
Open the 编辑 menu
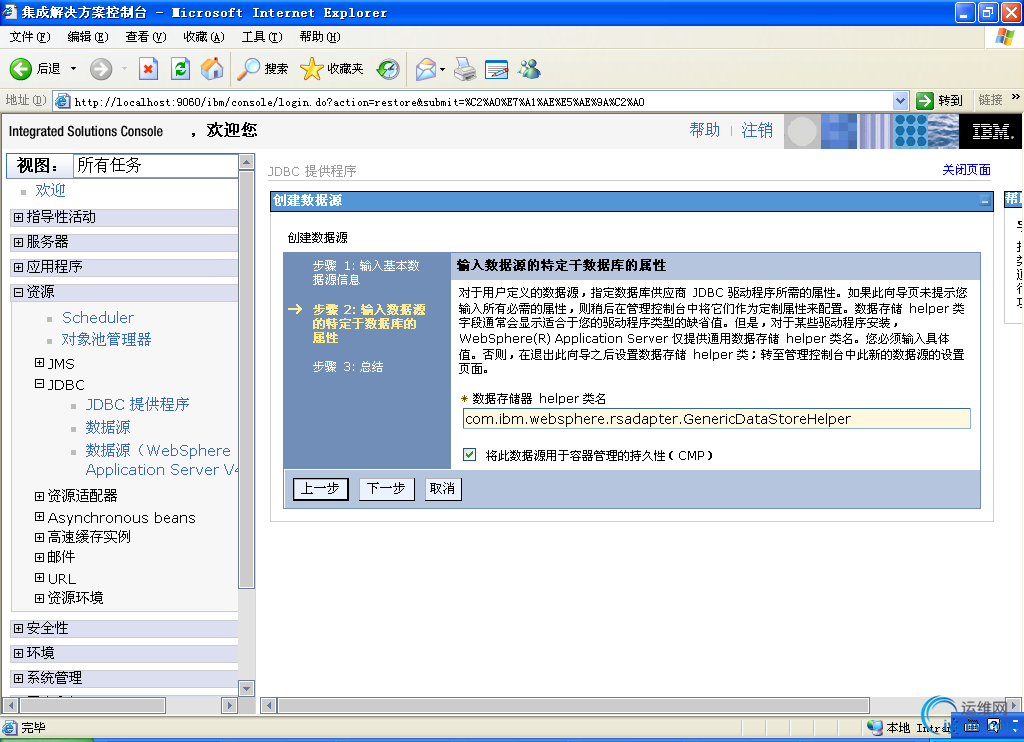pos(88,37)
